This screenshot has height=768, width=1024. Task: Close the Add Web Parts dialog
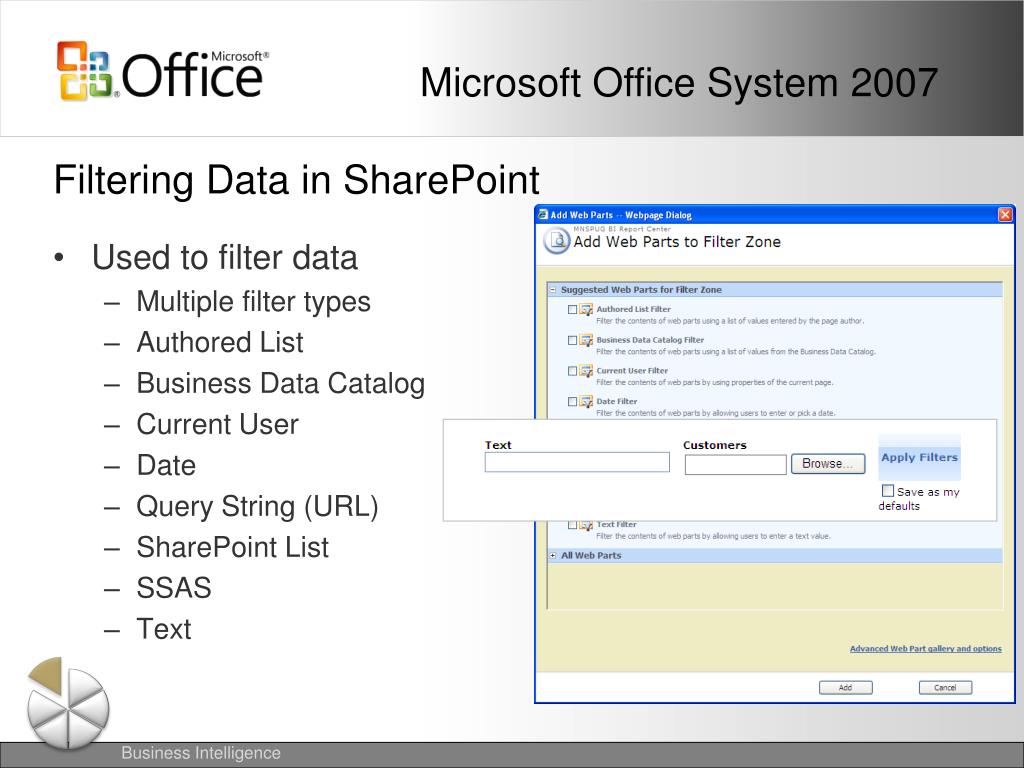pos(1005,214)
